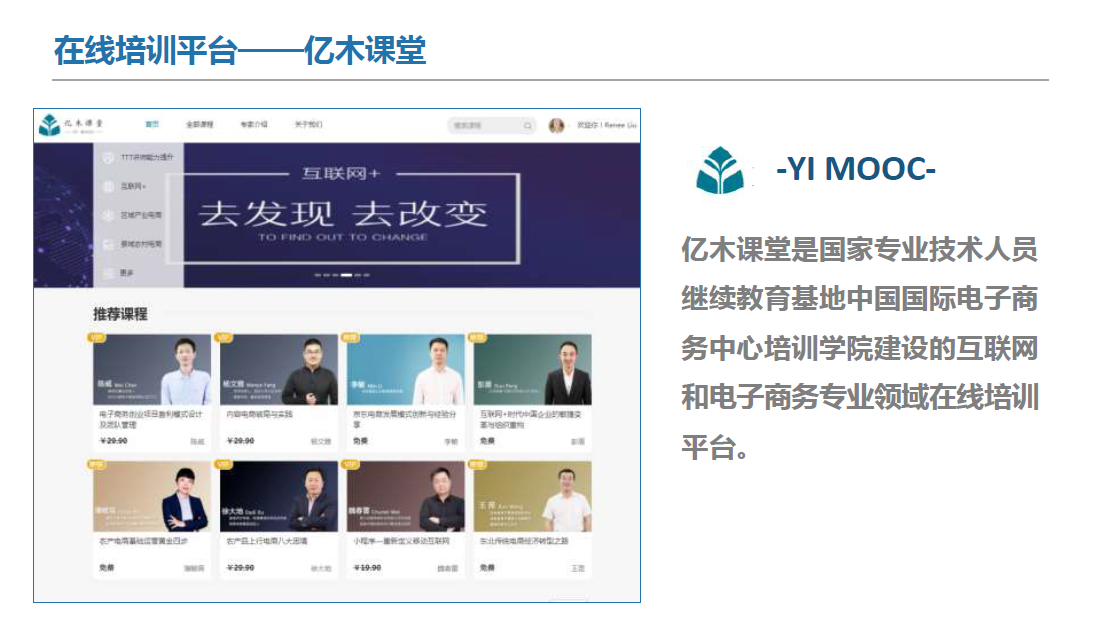Select the 首页 navigation tab
This screenshot has width=1099, height=618.
[152, 125]
